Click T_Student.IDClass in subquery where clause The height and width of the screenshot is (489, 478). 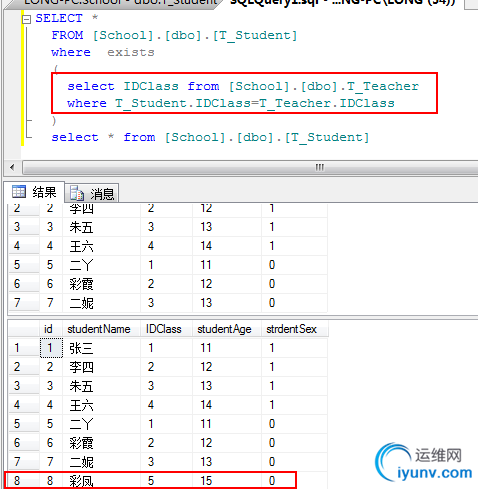click(183, 103)
